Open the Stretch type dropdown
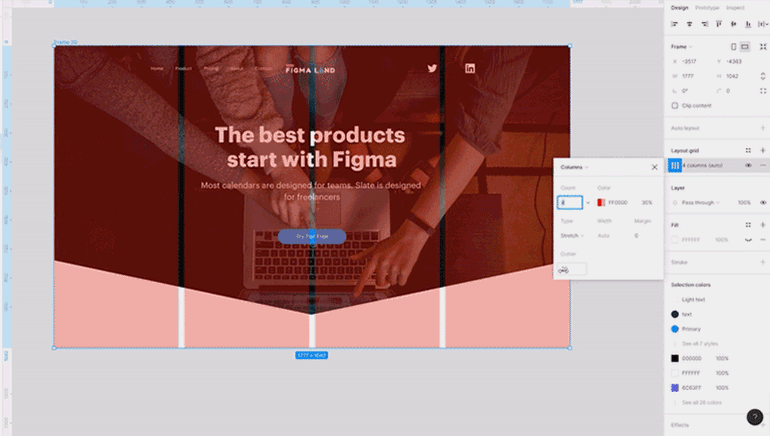The height and width of the screenshot is (436, 770). [572, 236]
